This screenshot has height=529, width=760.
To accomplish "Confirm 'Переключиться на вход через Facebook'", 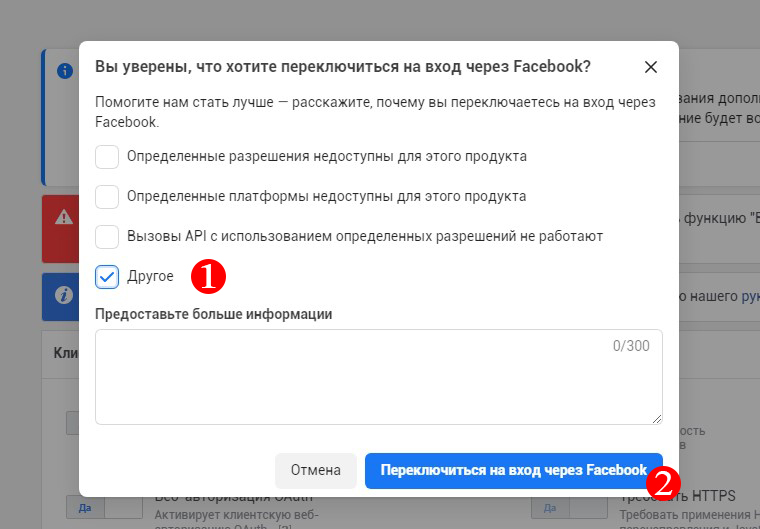I will [x=513, y=470].
